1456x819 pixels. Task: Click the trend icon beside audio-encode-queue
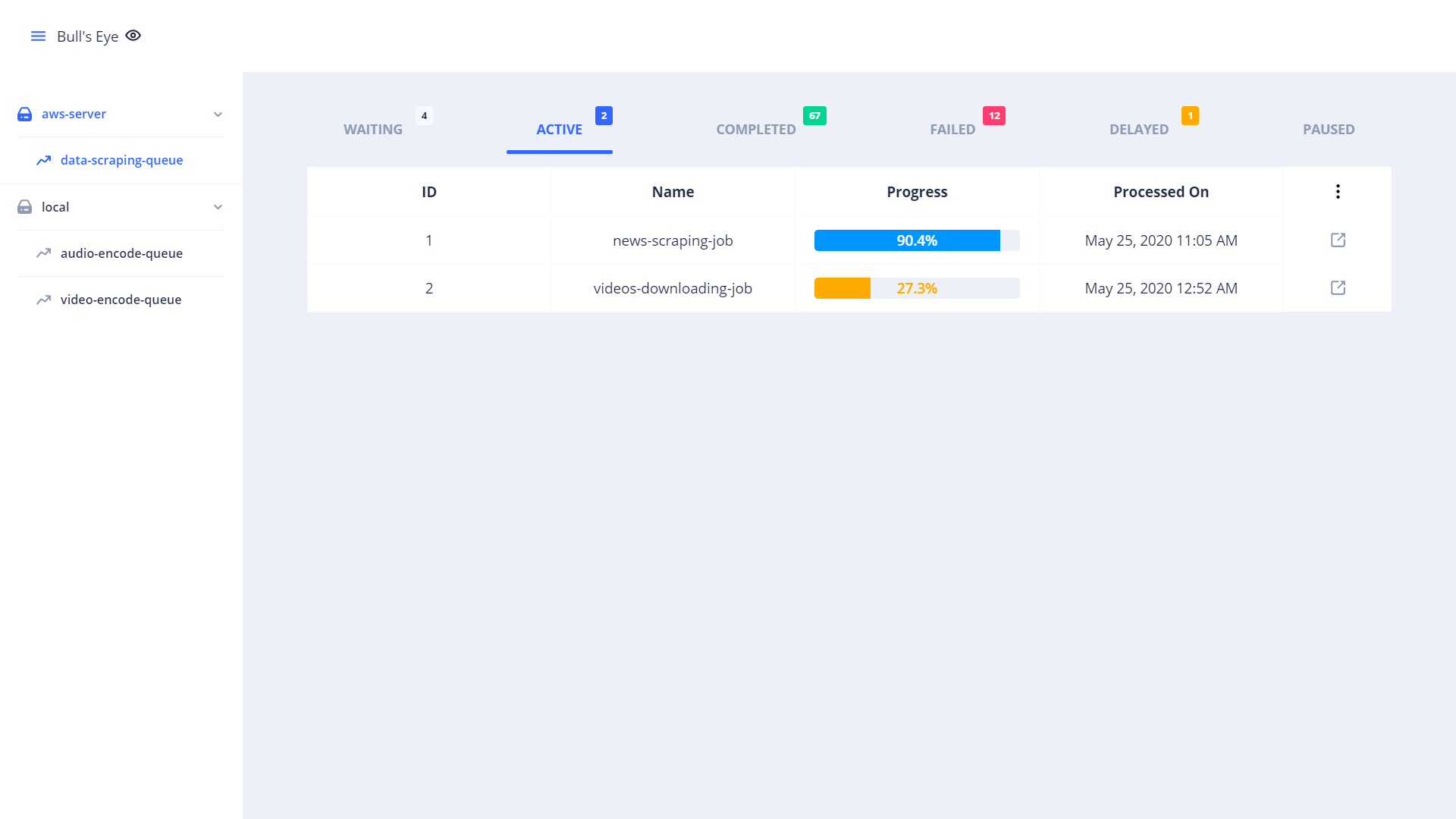point(44,253)
